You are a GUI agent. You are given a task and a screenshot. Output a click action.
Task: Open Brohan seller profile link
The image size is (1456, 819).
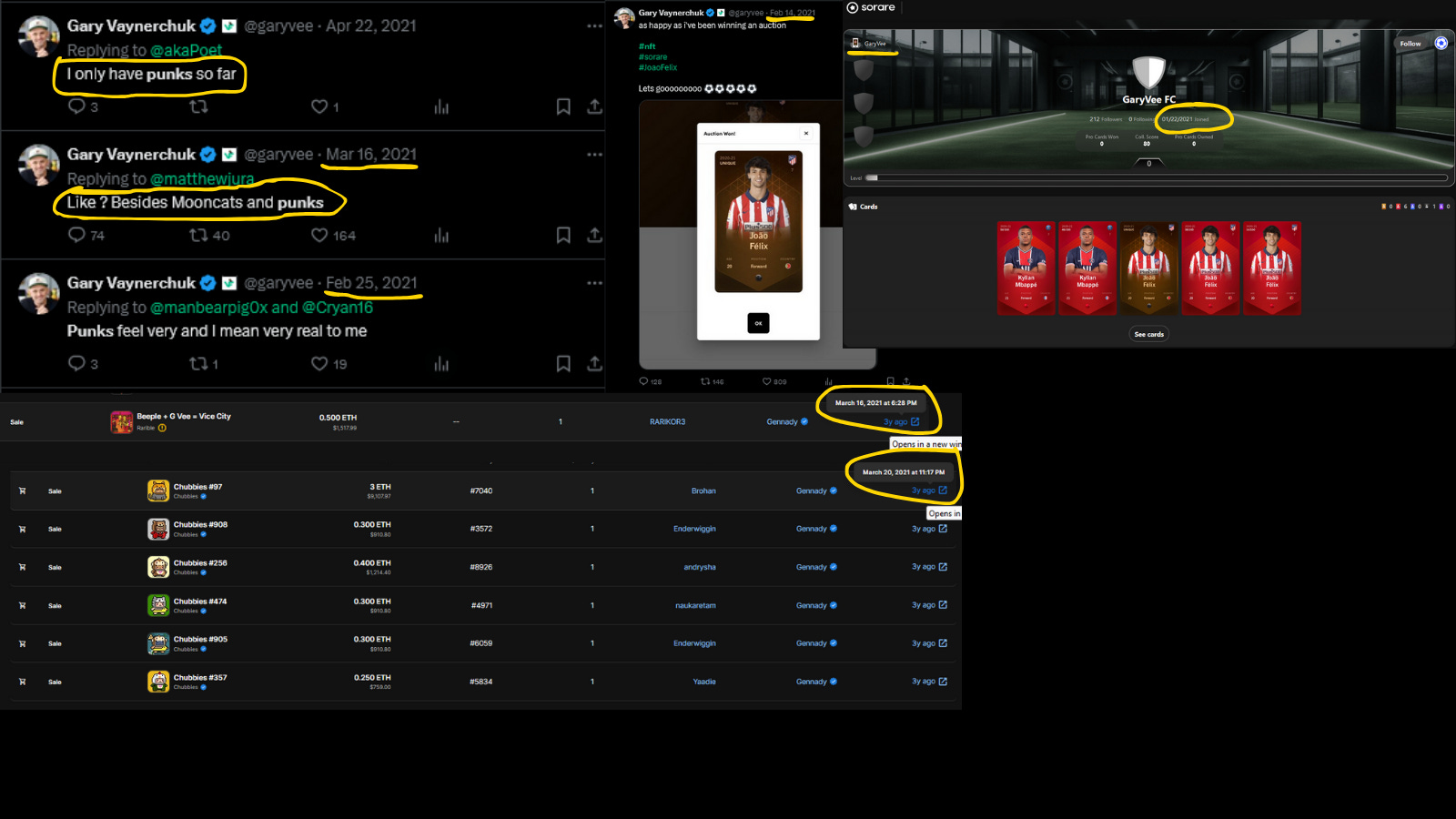tap(703, 490)
